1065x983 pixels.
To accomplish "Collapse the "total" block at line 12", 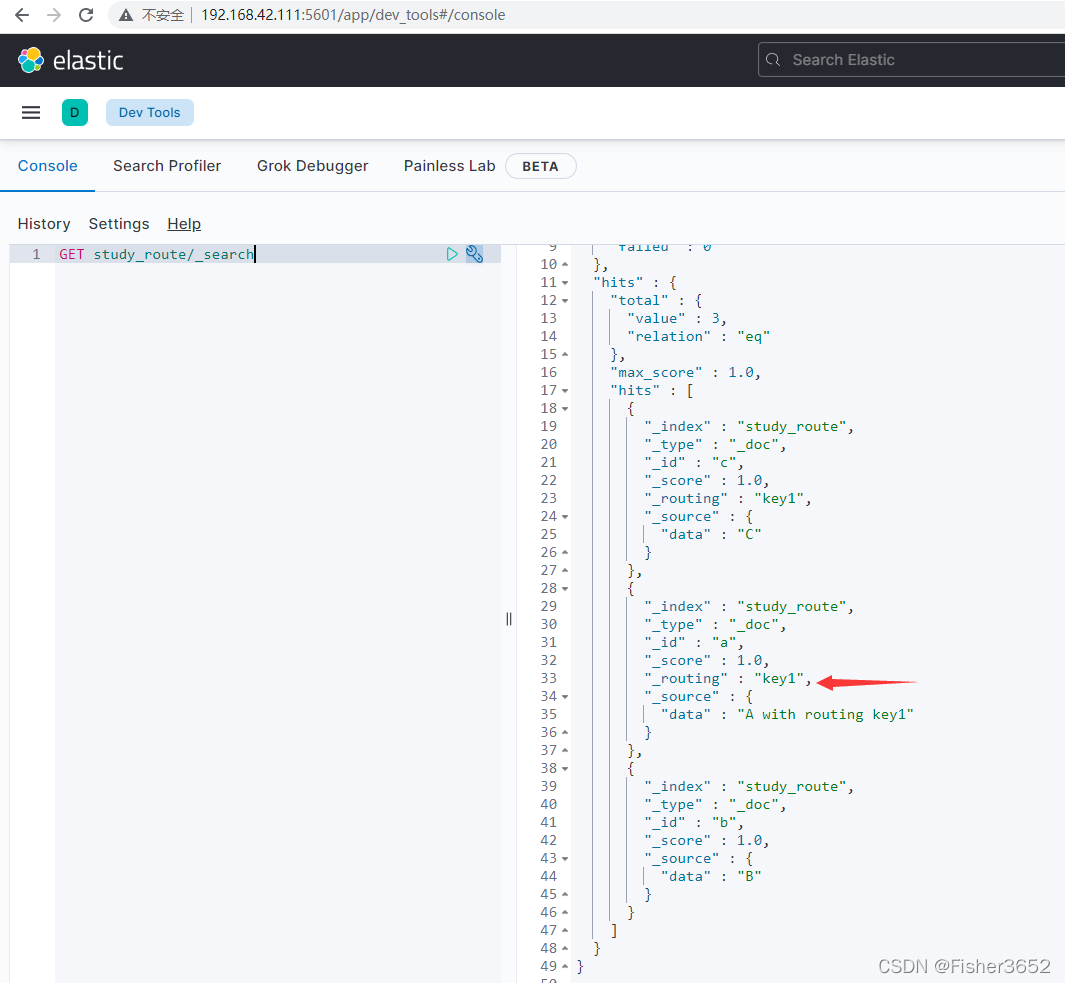I will pos(565,300).
